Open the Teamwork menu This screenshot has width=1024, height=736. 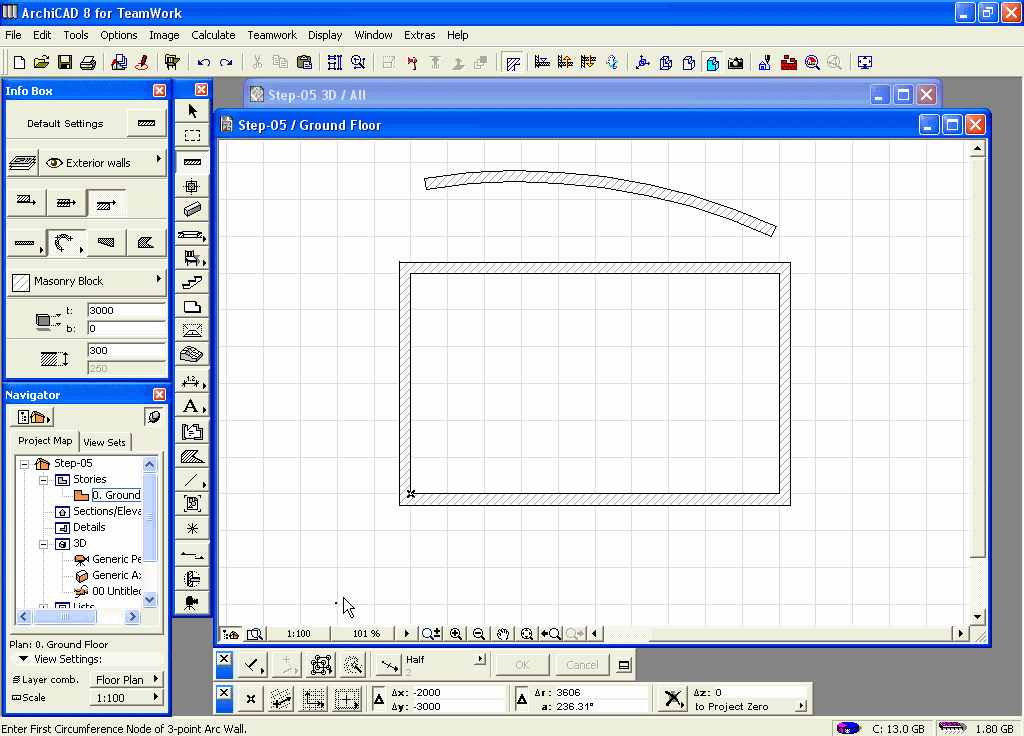point(272,35)
